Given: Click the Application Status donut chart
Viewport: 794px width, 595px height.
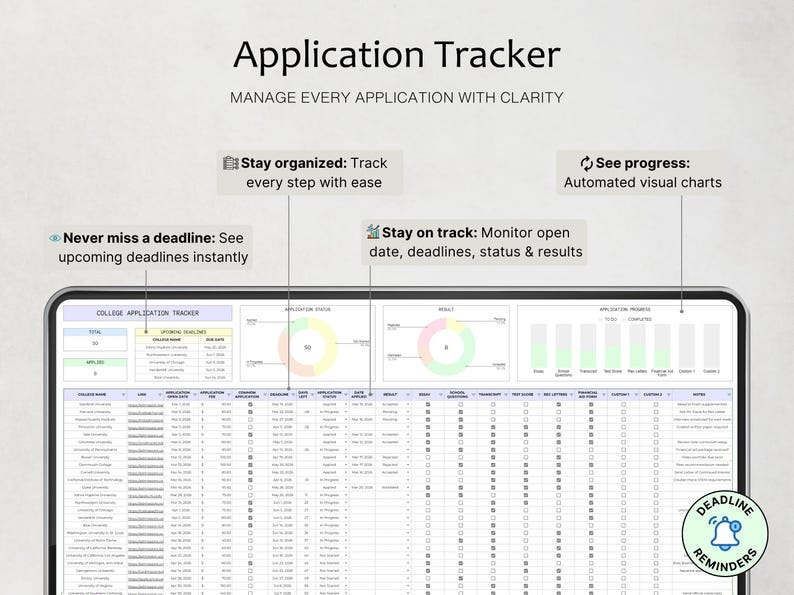Looking at the screenshot, I should 307,347.
